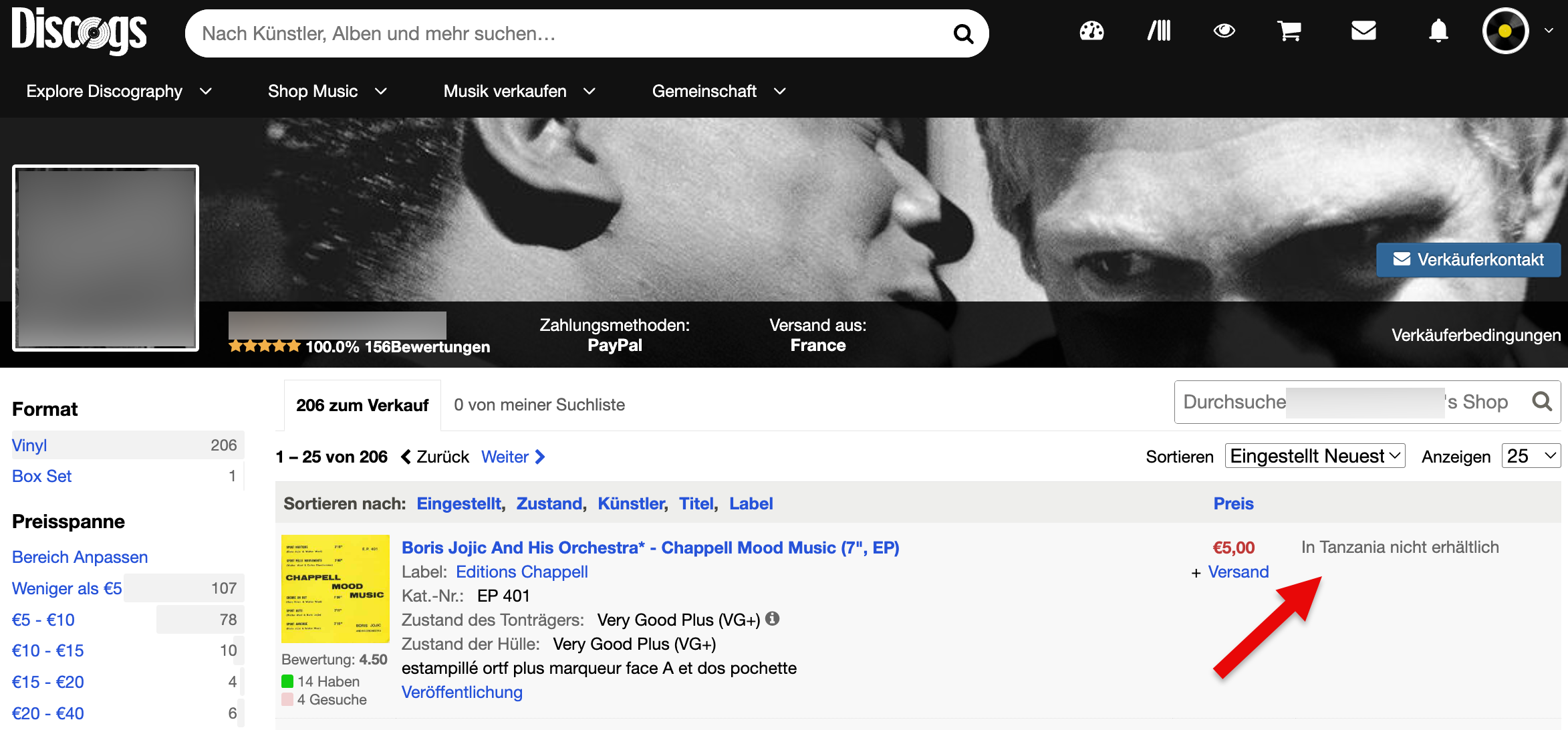
Task: Open the wantlist eye icon
Action: pos(1224,31)
